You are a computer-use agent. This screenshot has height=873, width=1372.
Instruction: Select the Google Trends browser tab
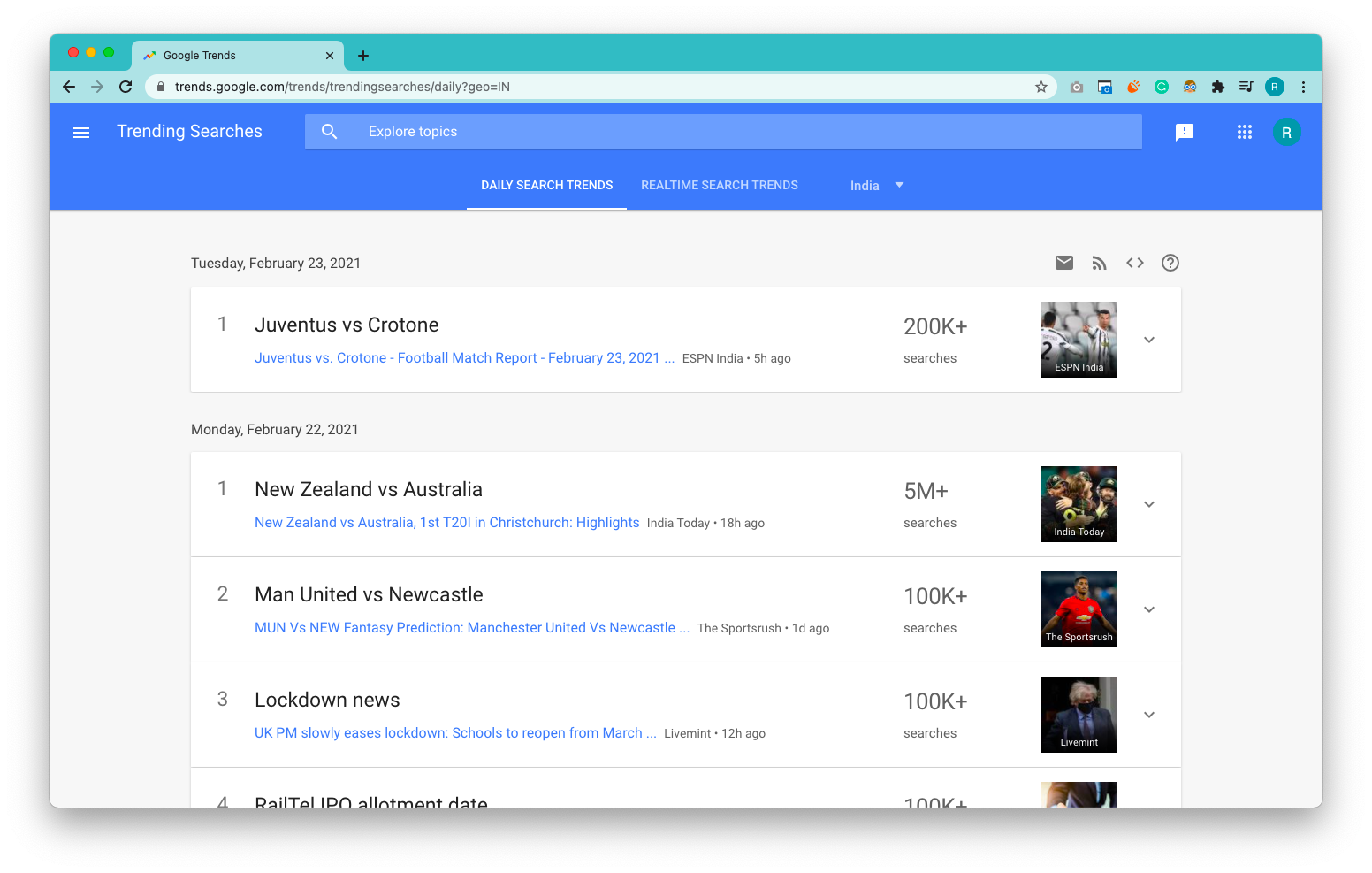(x=237, y=56)
